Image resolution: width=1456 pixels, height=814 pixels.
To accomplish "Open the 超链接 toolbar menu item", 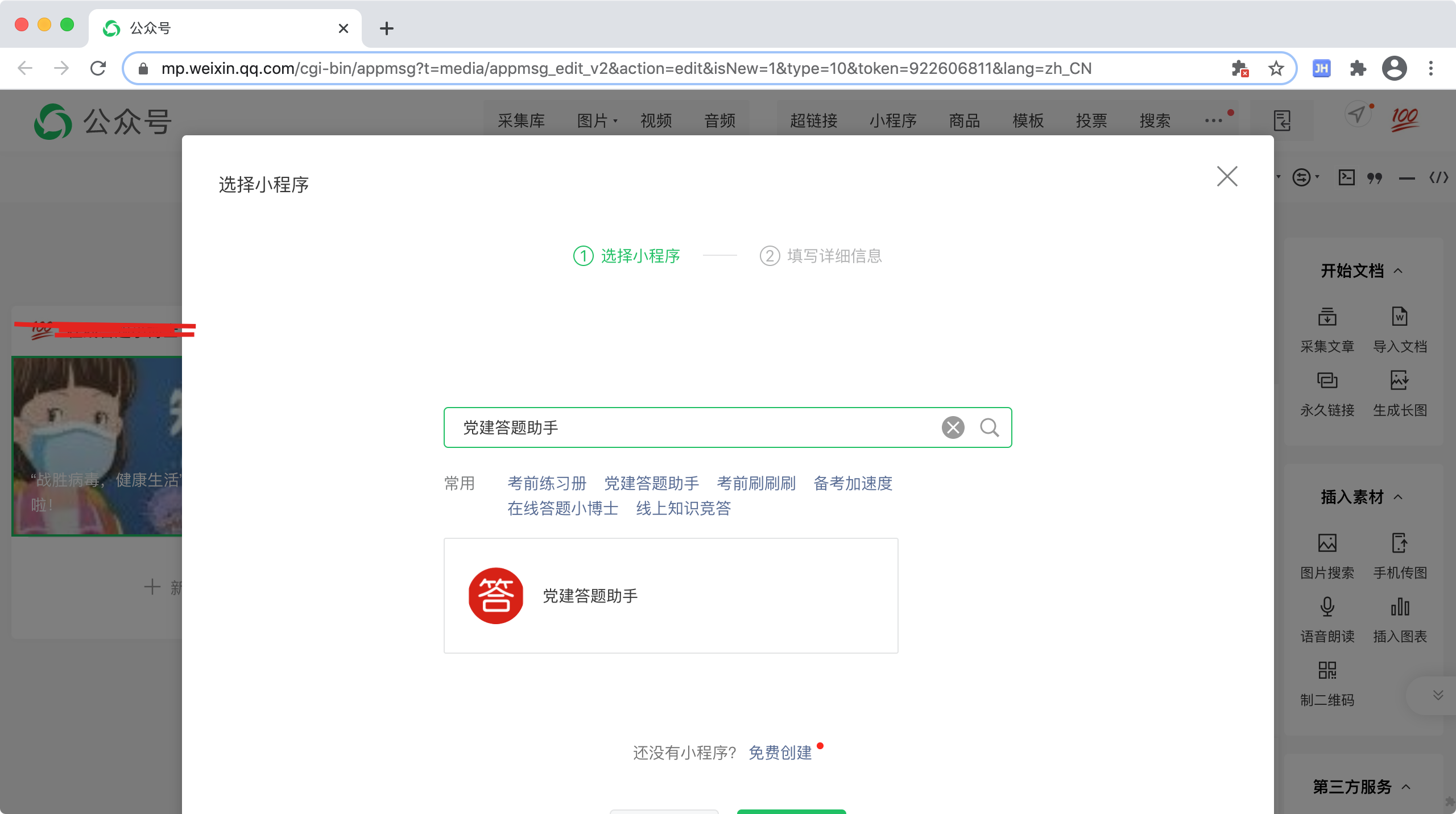I will (813, 121).
